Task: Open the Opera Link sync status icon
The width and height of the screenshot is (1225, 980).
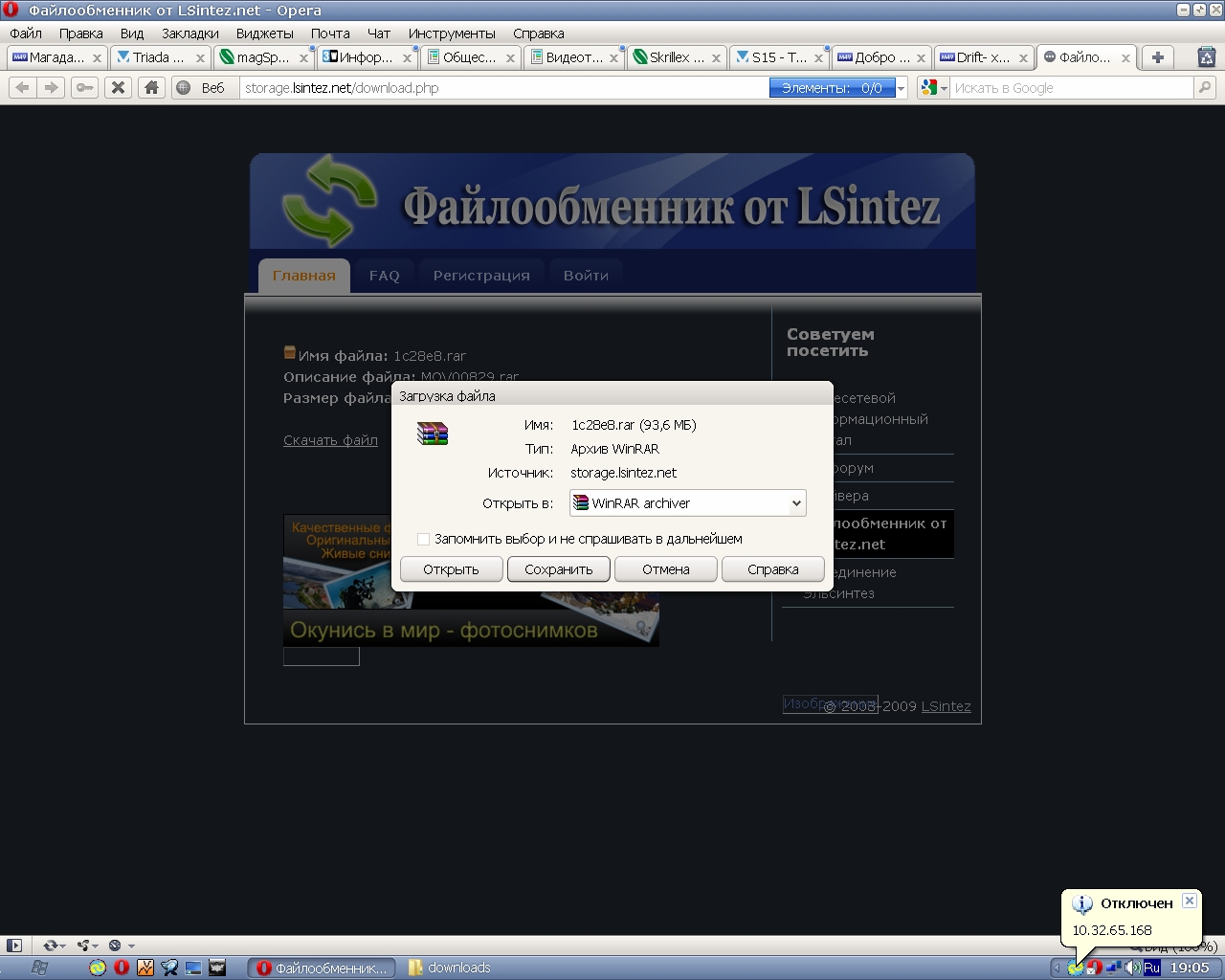Action: (49, 945)
